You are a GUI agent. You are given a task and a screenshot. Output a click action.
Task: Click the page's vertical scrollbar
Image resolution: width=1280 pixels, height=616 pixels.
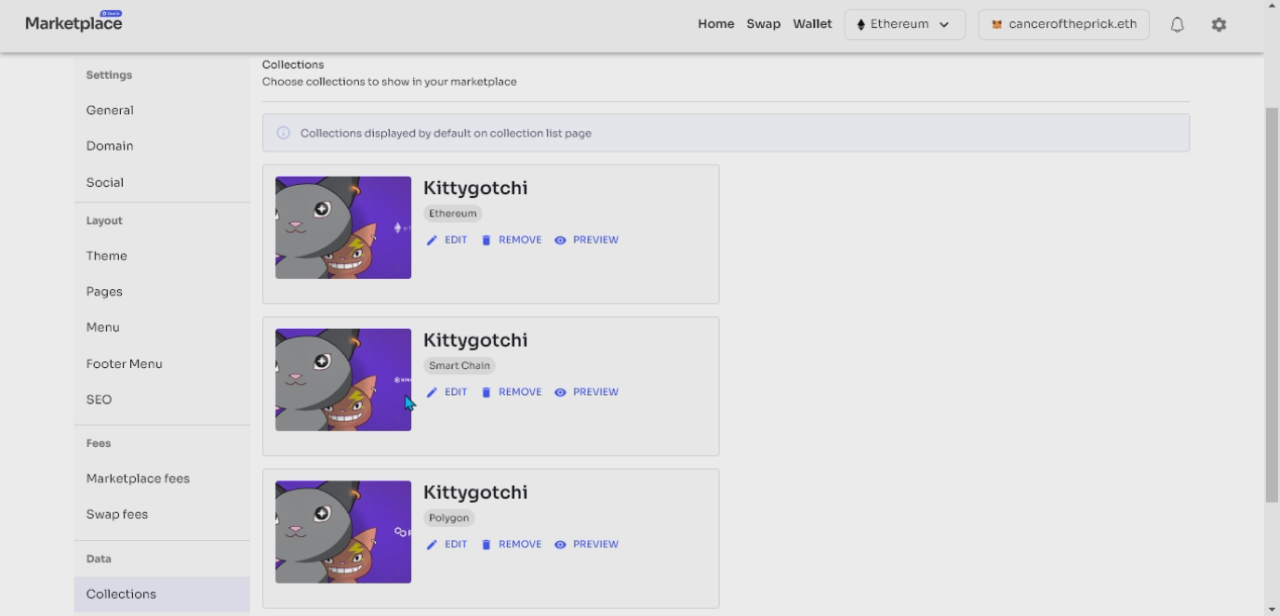1272,305
